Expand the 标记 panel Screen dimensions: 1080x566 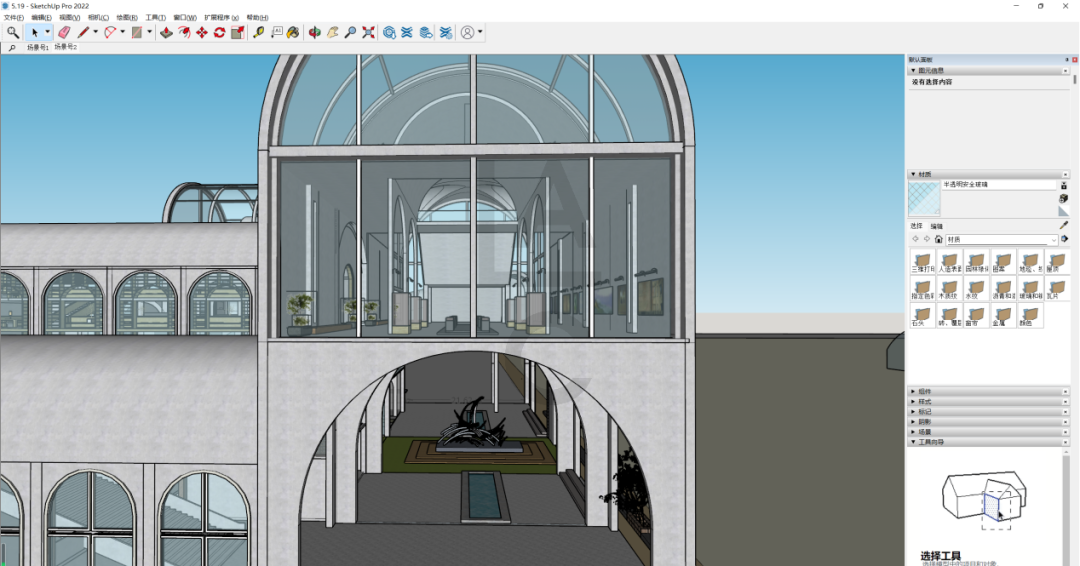tap(988, 411)
